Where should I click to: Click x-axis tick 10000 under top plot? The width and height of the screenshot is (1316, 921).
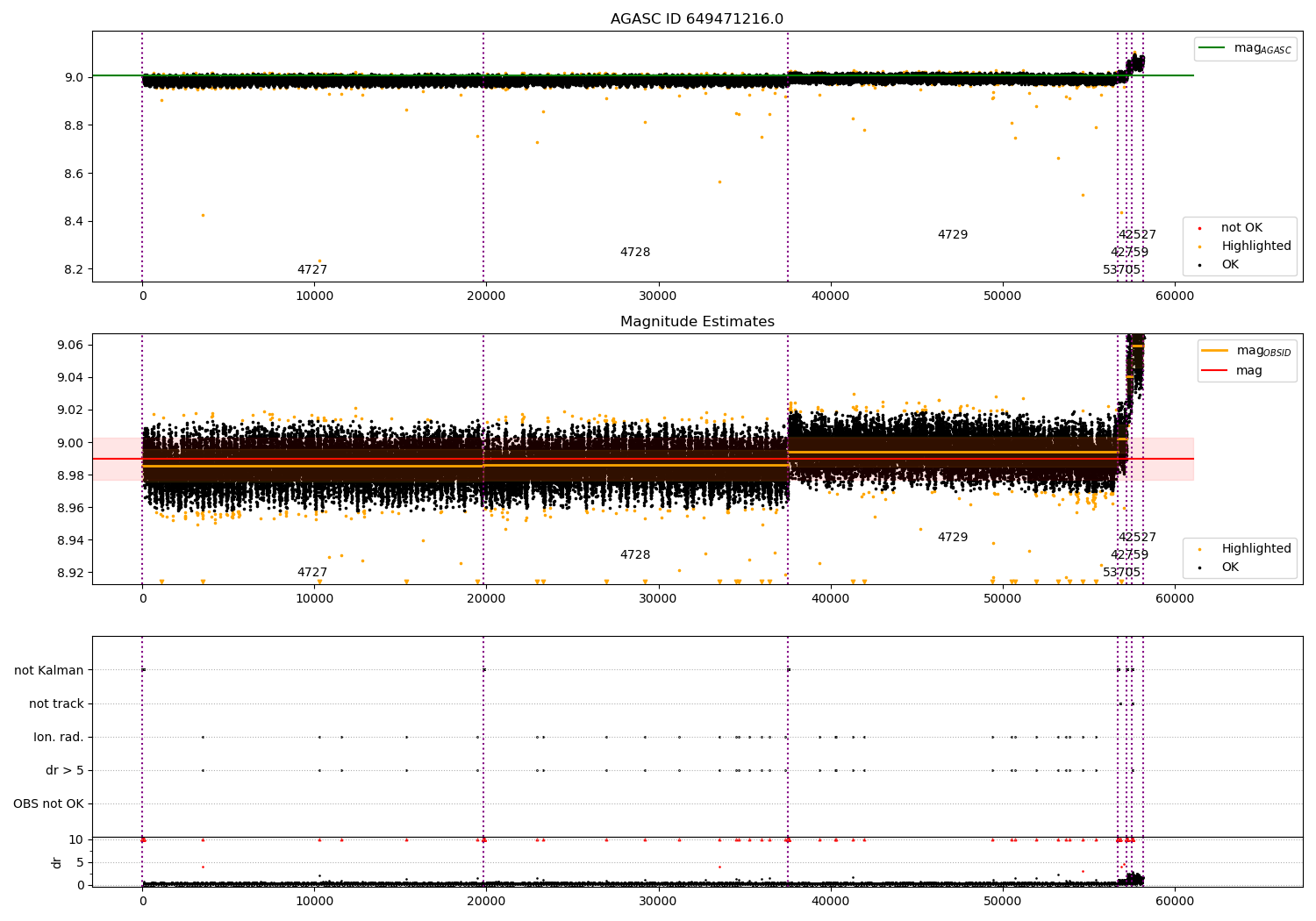[314, 296]
